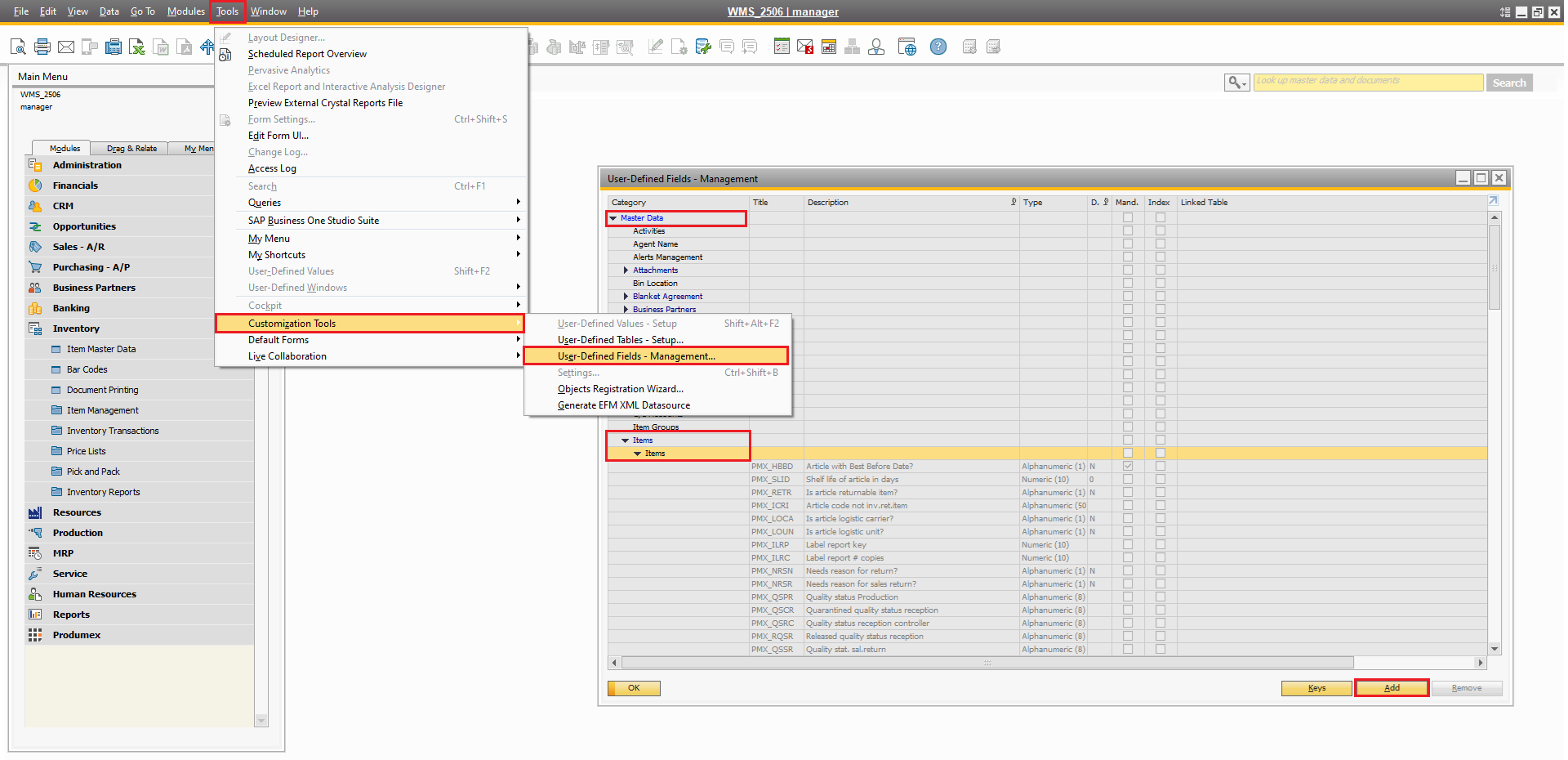Click the PDF export toolbar icon

point(184,47)
